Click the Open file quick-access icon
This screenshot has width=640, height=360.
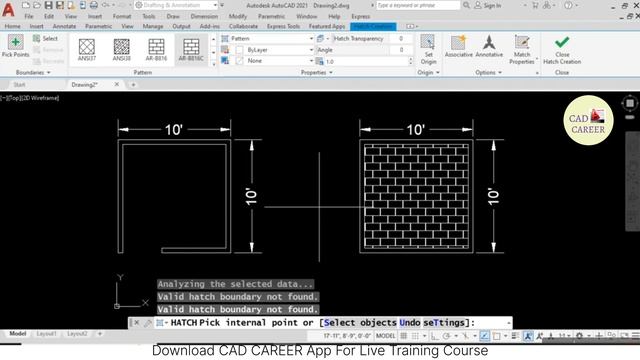[37, 5]
